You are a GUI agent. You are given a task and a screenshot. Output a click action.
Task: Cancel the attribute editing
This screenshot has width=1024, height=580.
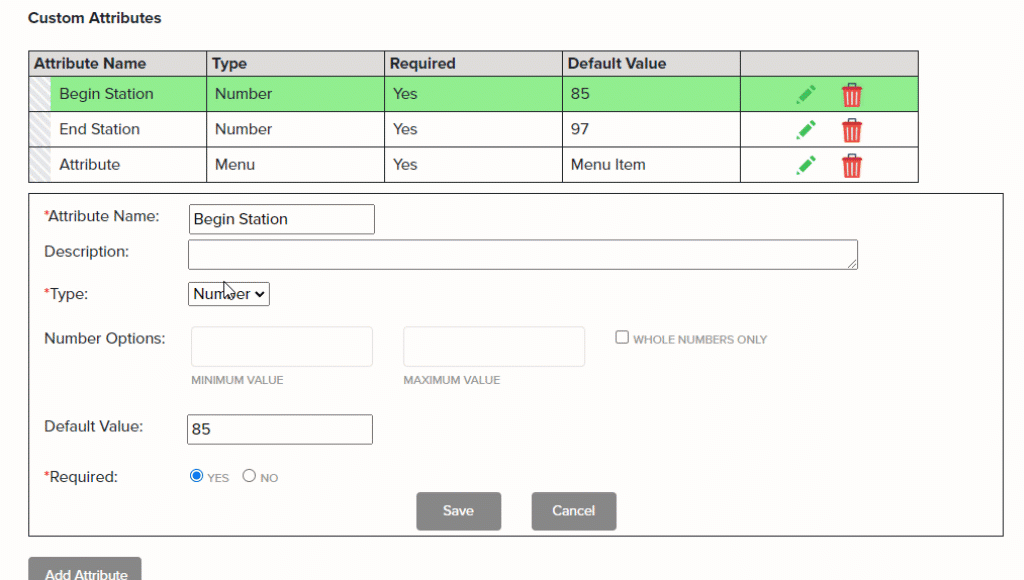pyautogui.click(x=573, y=510)
